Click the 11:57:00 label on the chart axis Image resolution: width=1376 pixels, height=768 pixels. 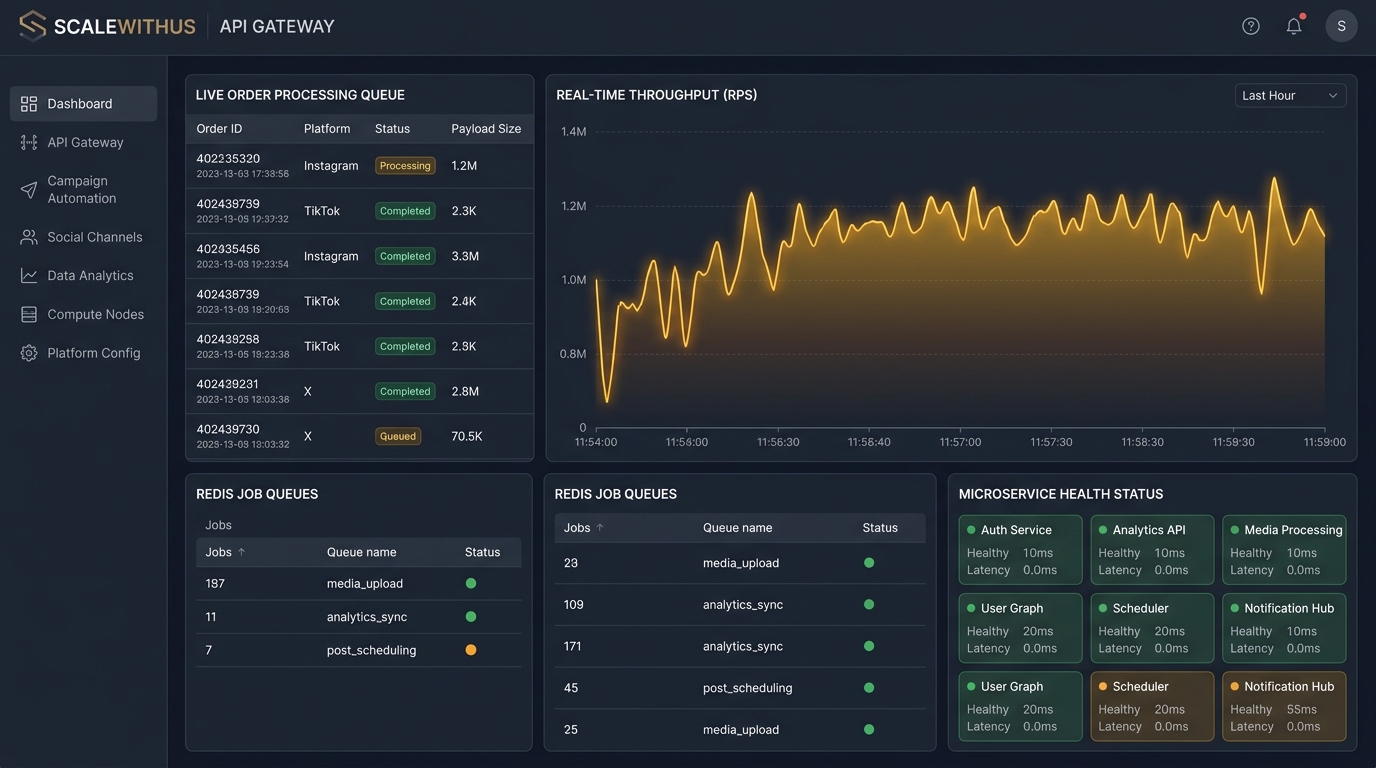(960, 442)
